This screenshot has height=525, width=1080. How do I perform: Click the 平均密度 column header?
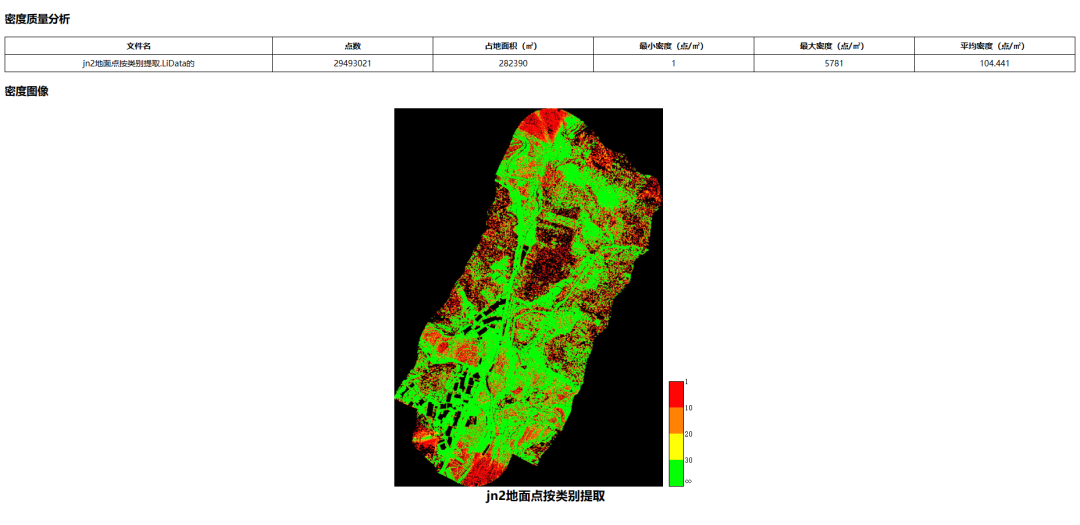(995, 46)
